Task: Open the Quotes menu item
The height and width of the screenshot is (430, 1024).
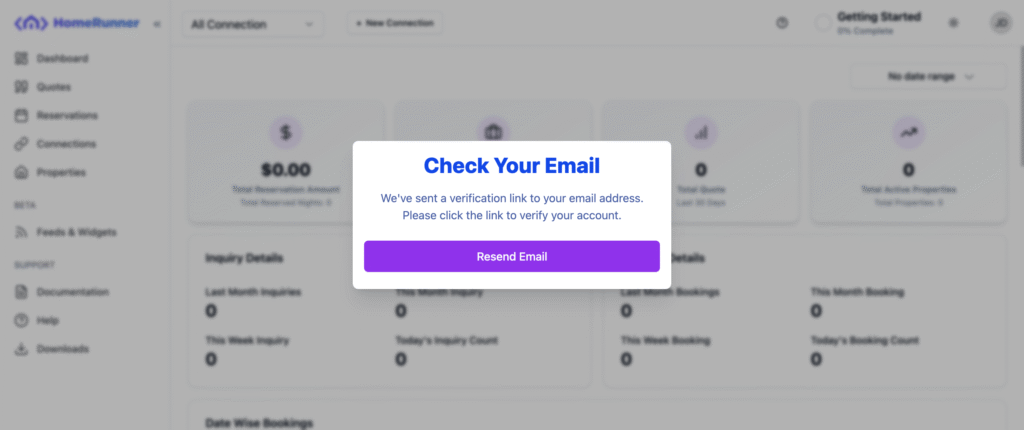Action: point(54,87)
